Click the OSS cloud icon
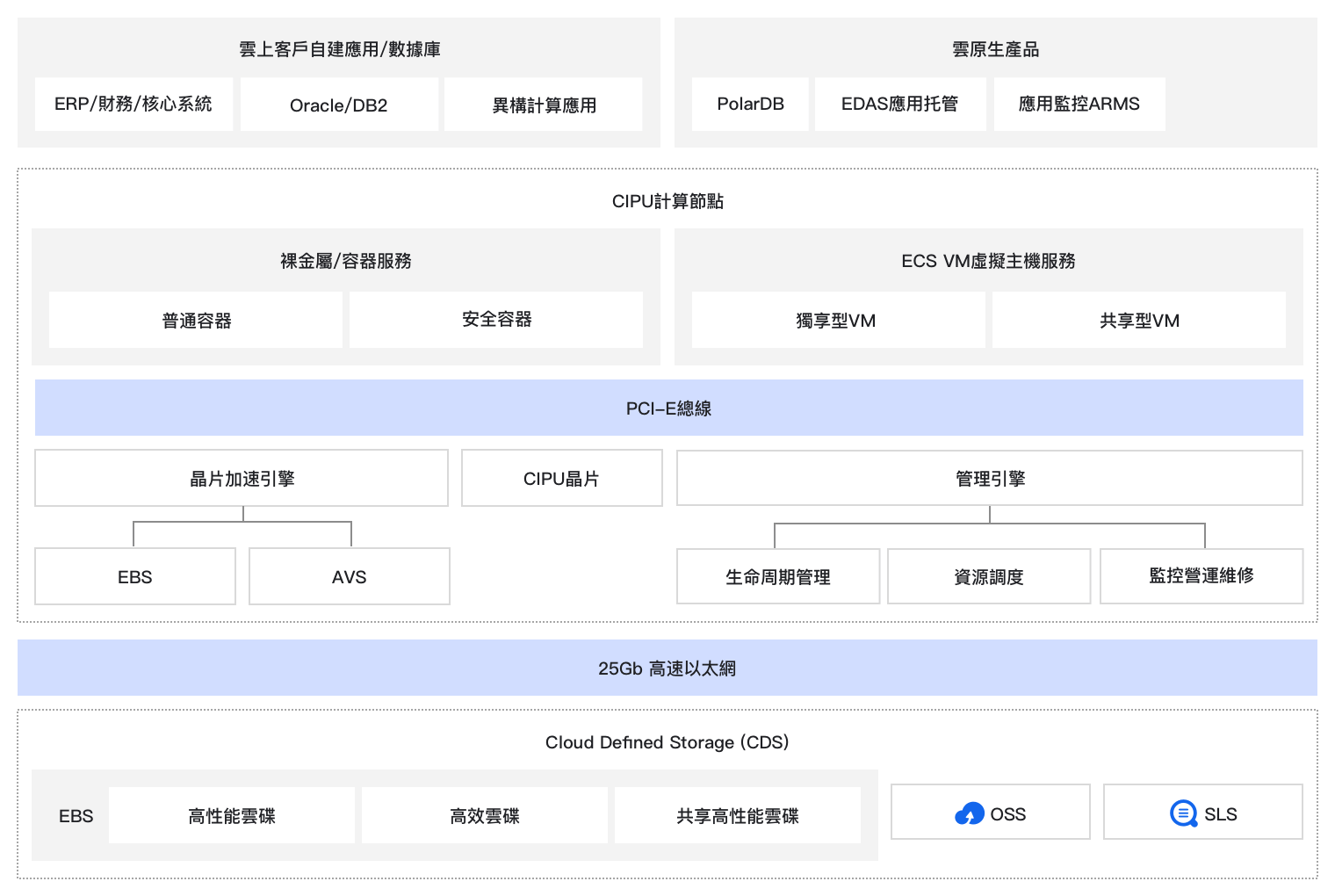The image size is (1335, 896). click(970, 814)
